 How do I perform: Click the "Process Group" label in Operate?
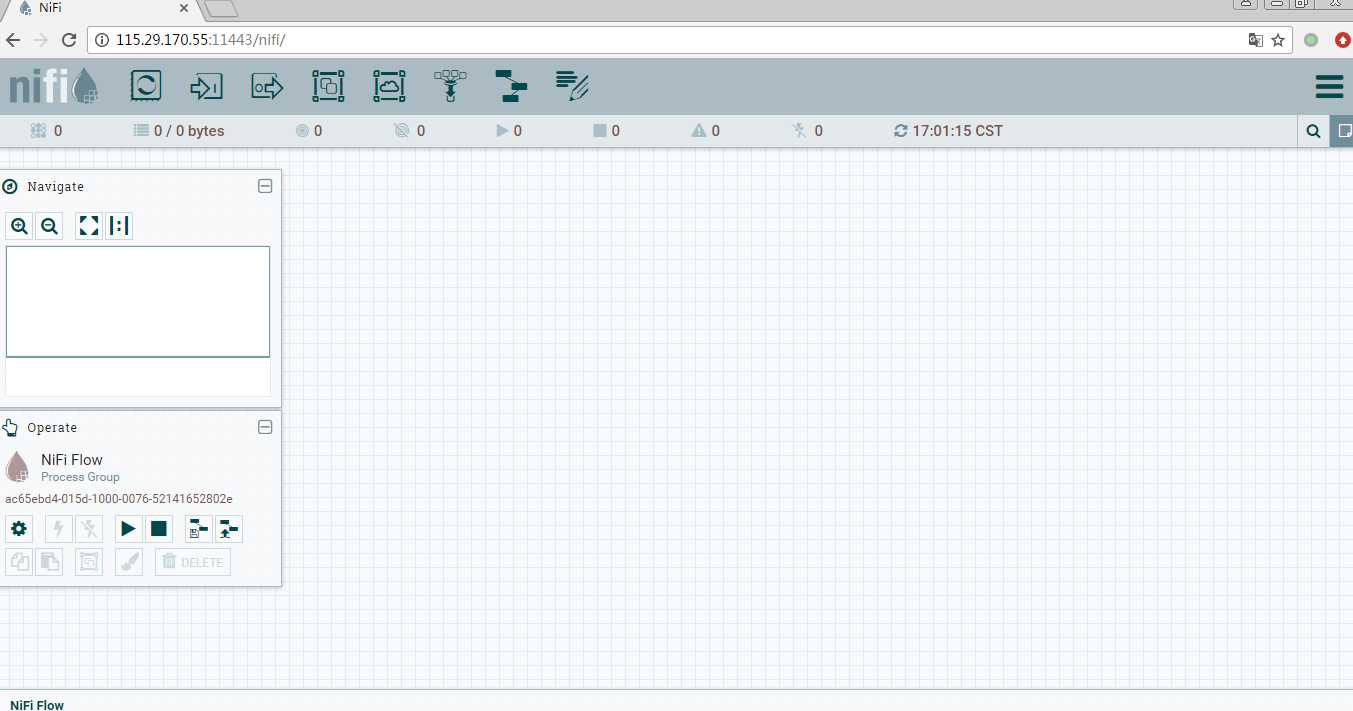(80, 477)
